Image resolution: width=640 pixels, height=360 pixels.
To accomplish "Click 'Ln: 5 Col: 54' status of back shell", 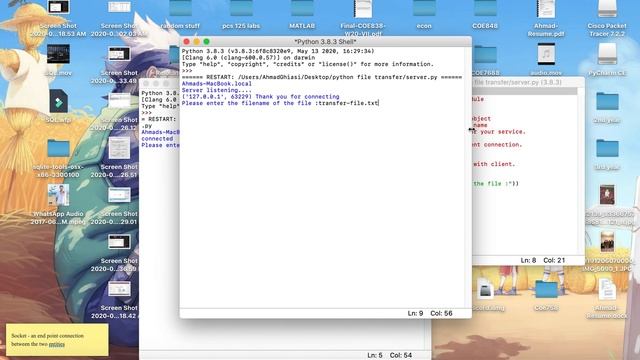I will click(x=389, y=356).
